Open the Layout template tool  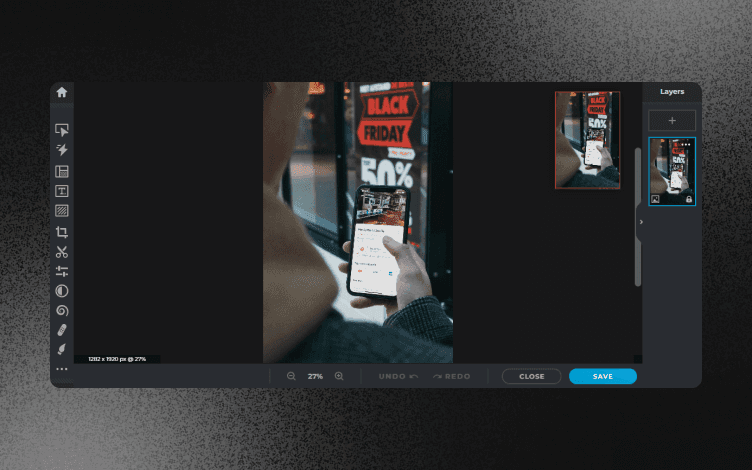[61, 171]
